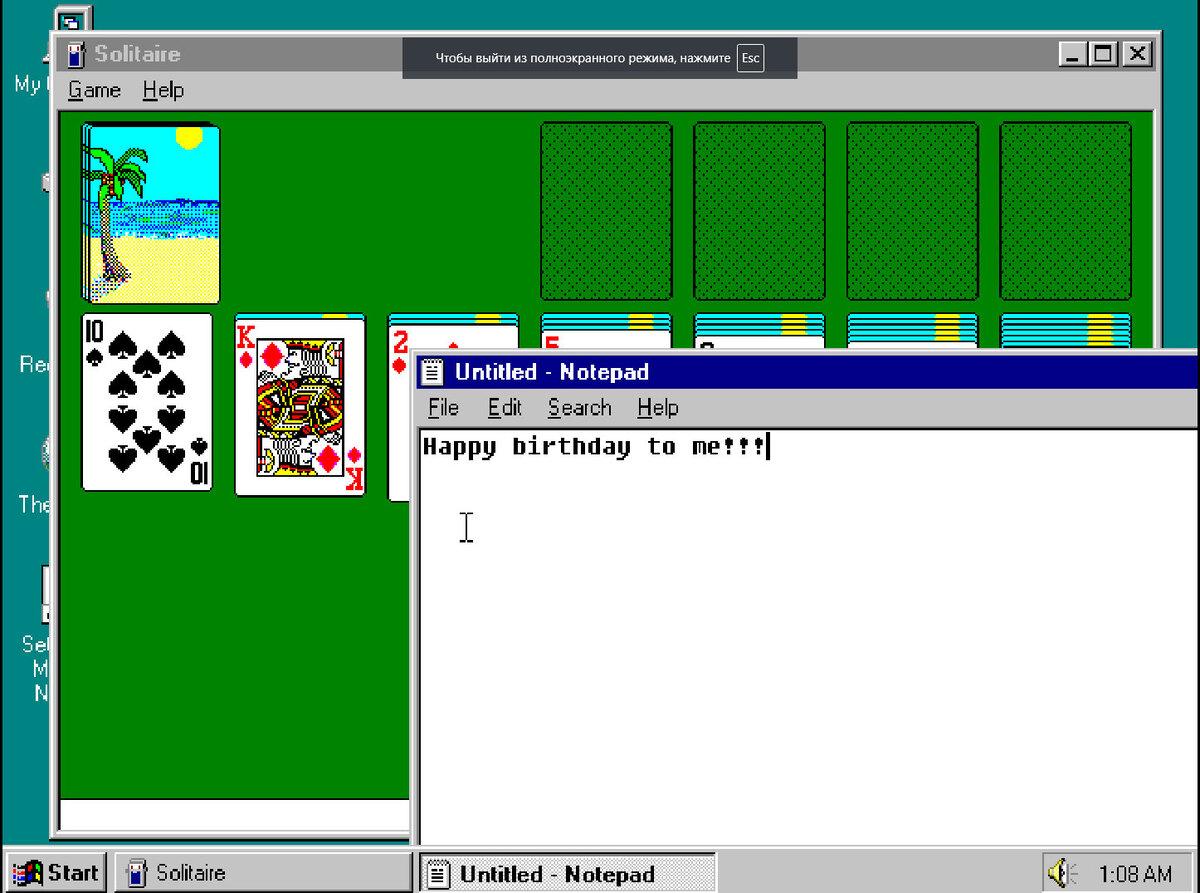Image resolution: width=1200 pixels, height=893 pixels.
Task: Click the fourth empty foundation slot
Action: pos(1065,211)
